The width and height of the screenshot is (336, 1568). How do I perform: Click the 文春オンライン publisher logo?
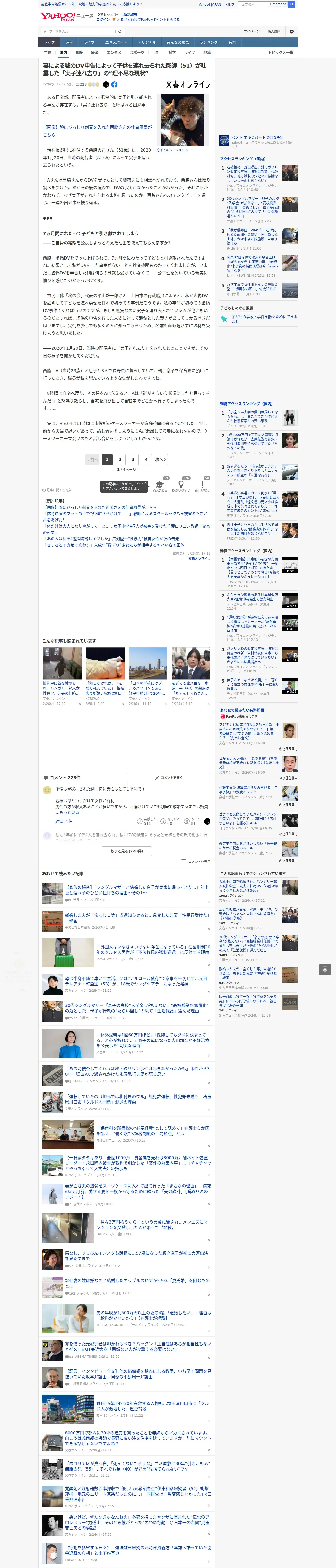click(188, 85)
